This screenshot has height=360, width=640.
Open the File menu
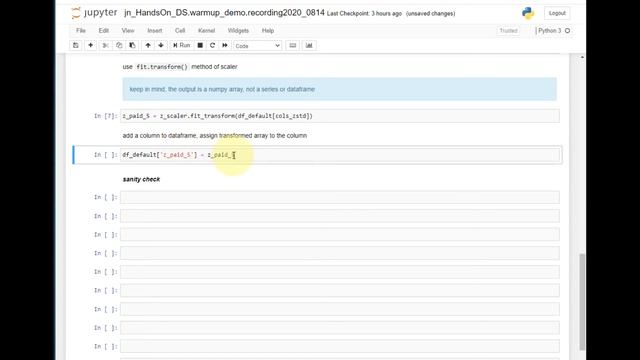coord(81,31)
